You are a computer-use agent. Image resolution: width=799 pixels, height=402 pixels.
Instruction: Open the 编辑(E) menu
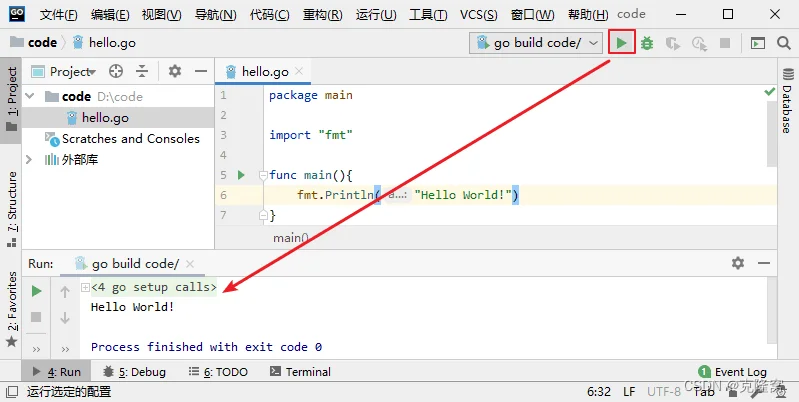pyautogui.click(x=110, y=15)
